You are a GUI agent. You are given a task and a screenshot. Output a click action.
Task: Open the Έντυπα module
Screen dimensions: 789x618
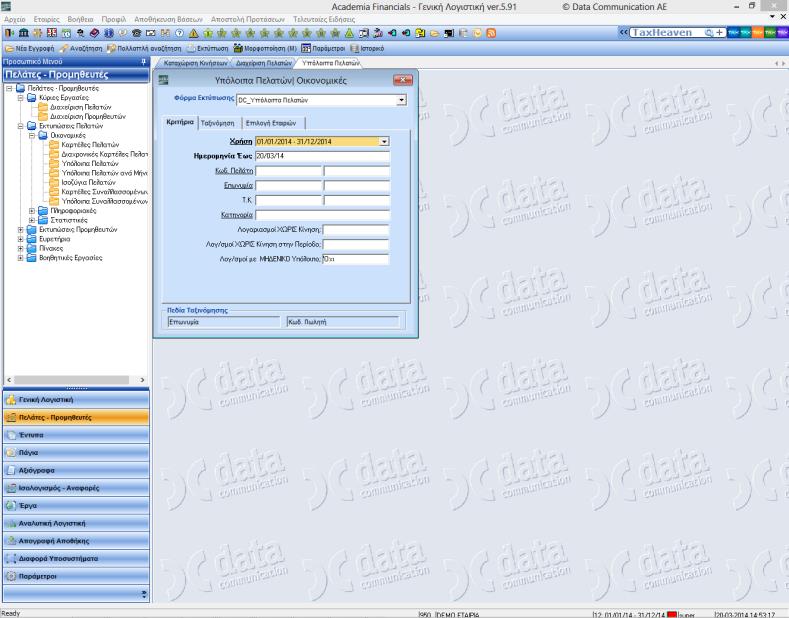pos(76,435)
